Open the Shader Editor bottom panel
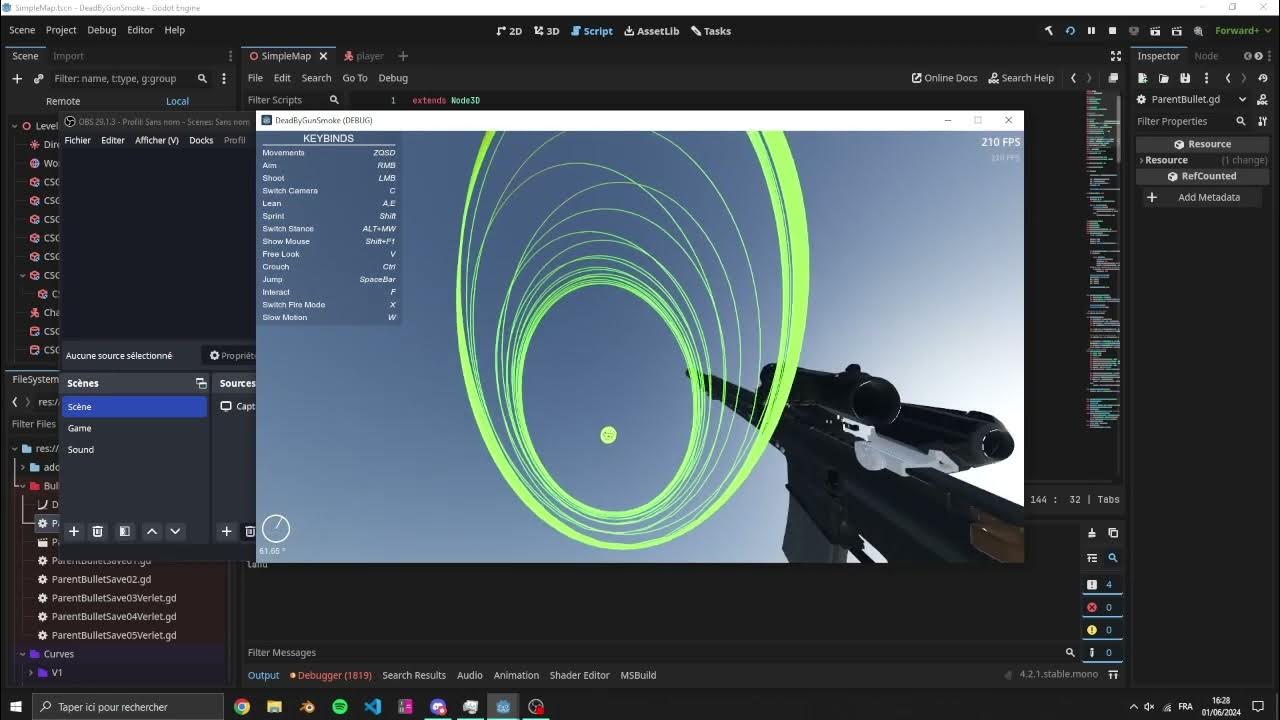 (579, 675)
